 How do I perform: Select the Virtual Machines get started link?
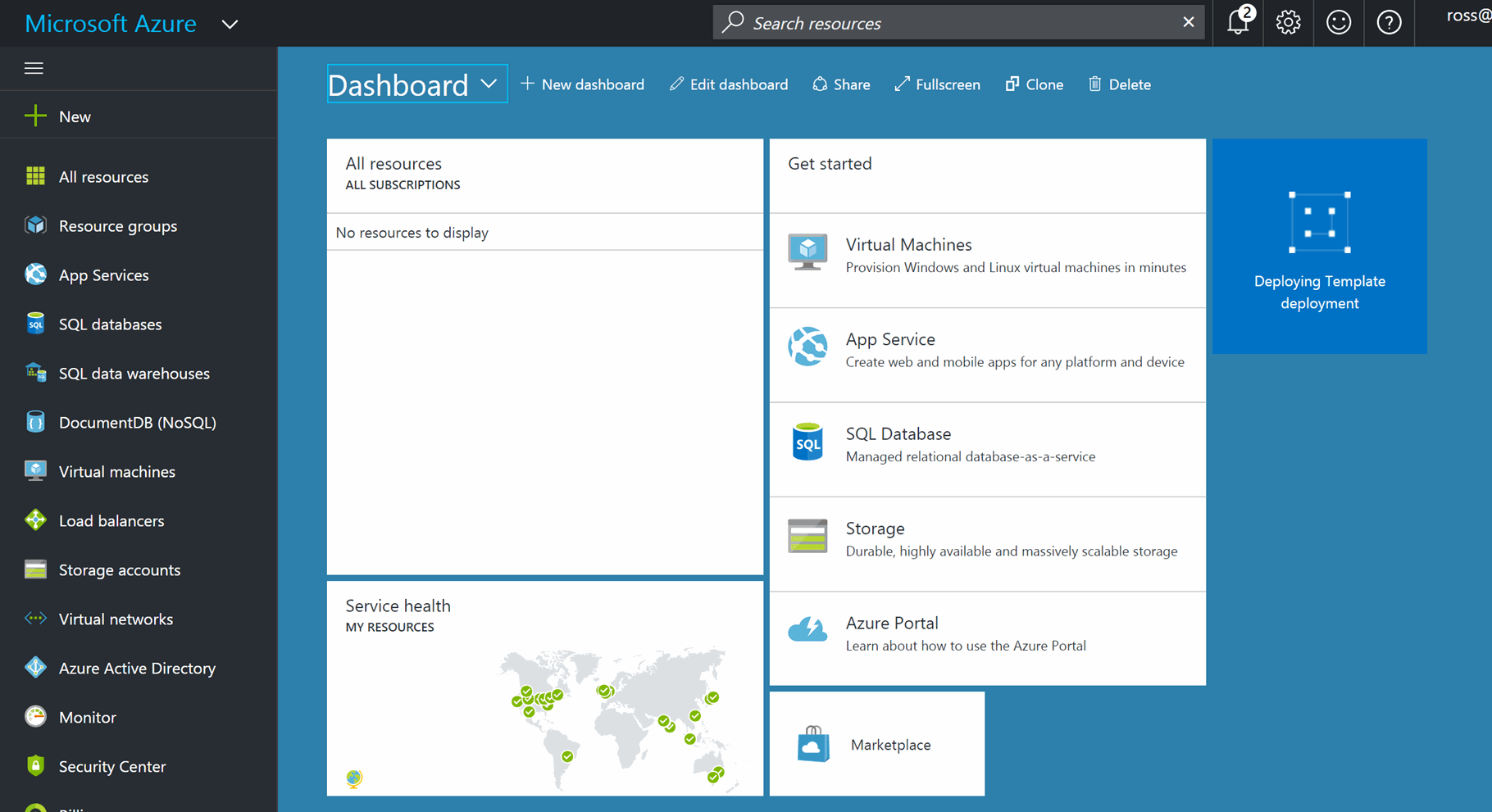987,260
